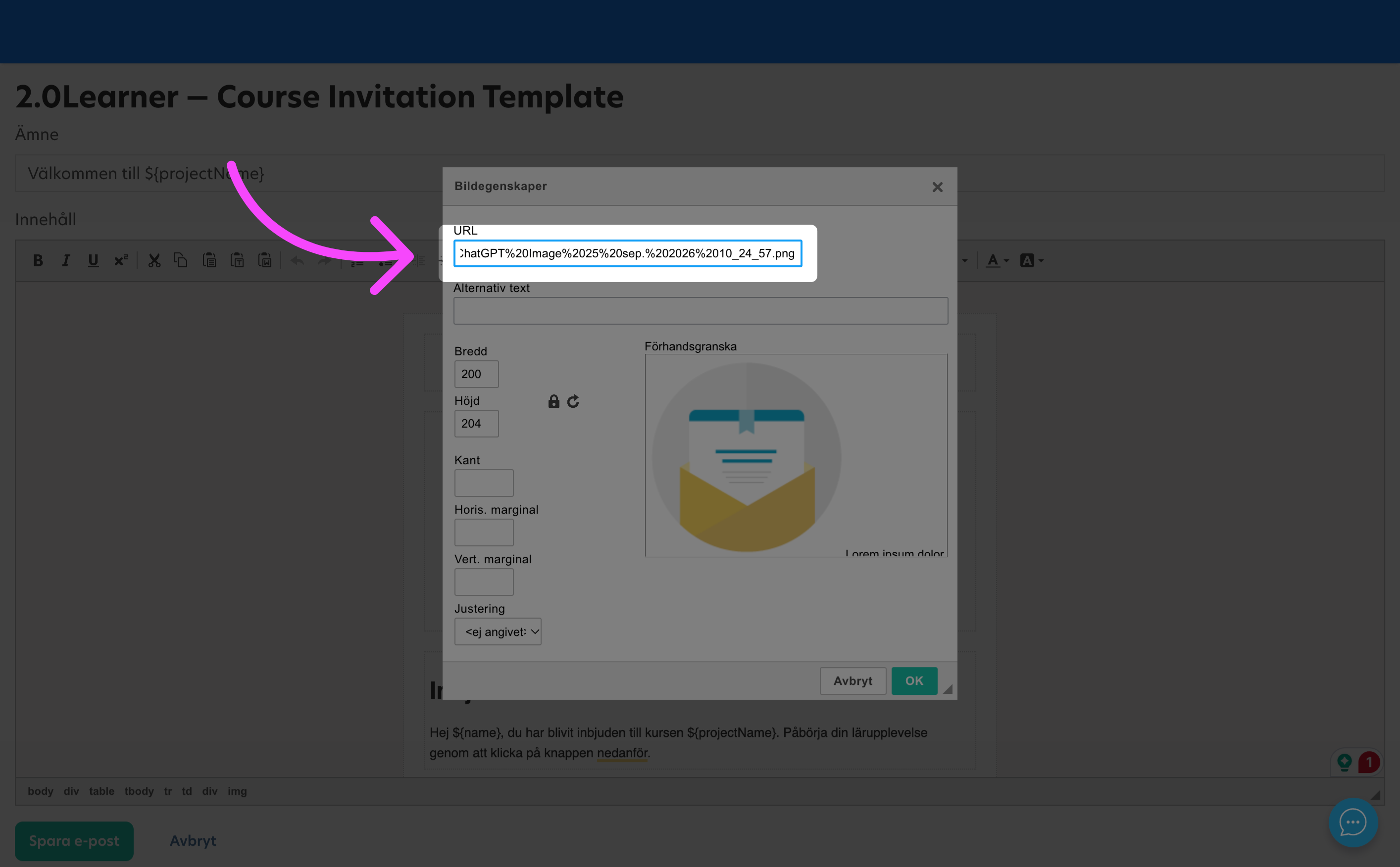Click OK in image properties dialog
The width and height of the screenshot is (1400, 867).
914,680
